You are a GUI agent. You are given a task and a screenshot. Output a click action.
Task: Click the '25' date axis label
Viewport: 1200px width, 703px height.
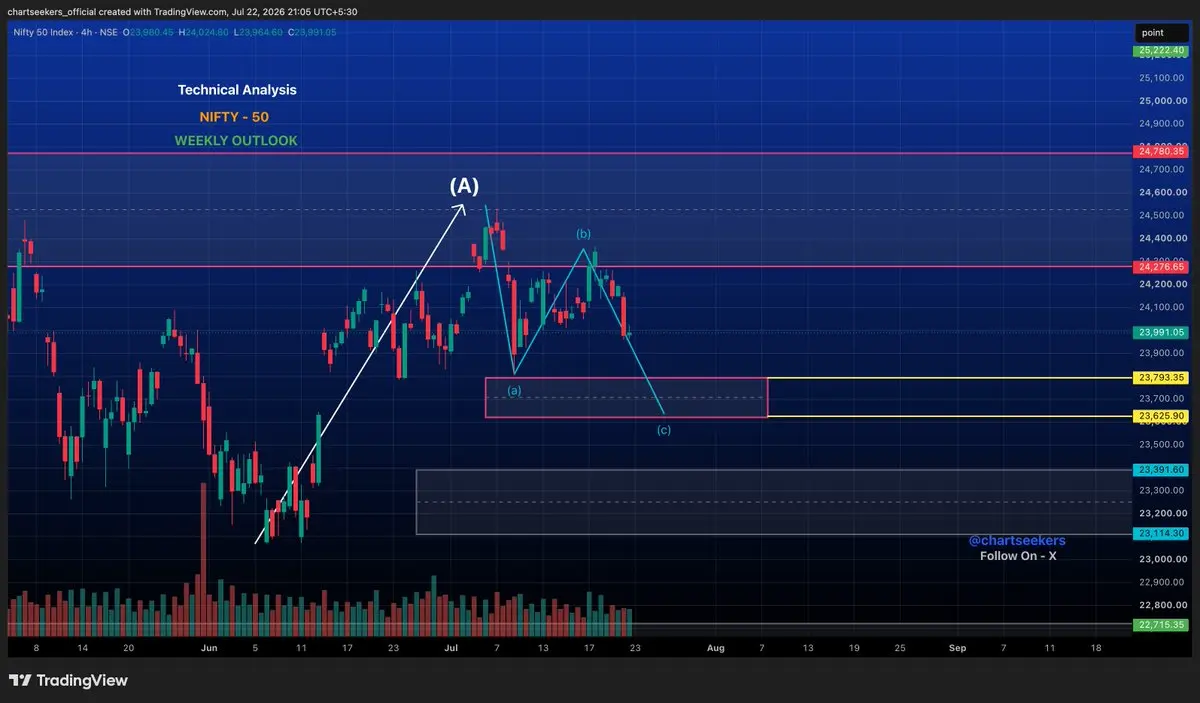coord(900,649)
